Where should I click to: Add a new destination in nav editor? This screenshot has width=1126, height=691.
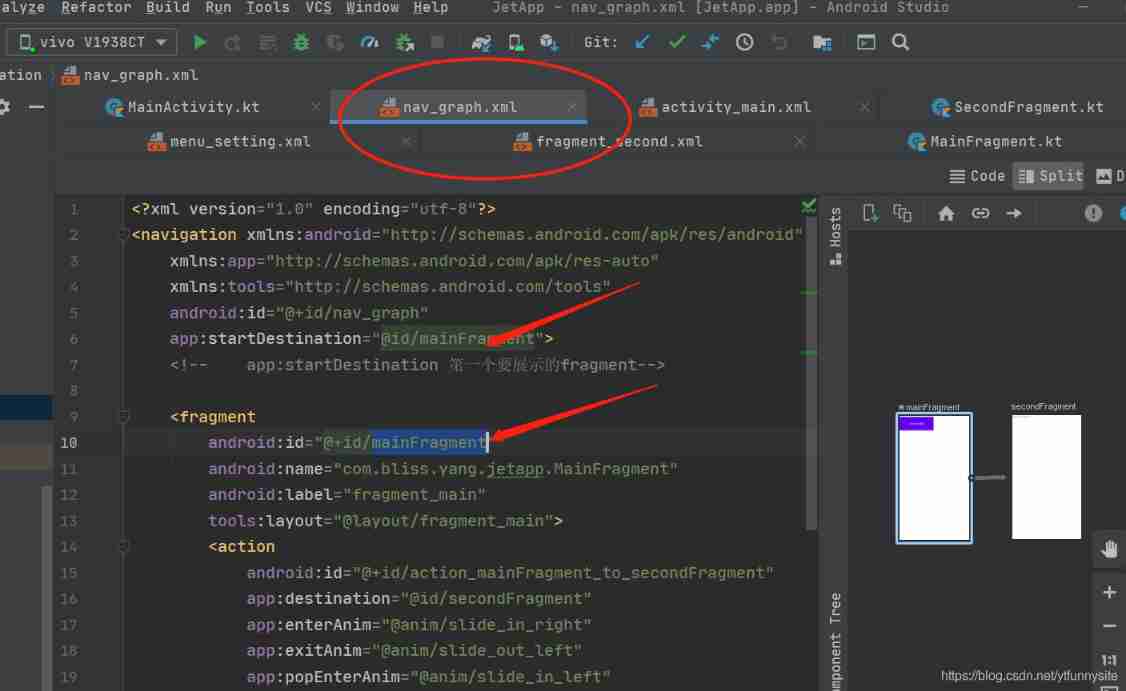(869, 213)
